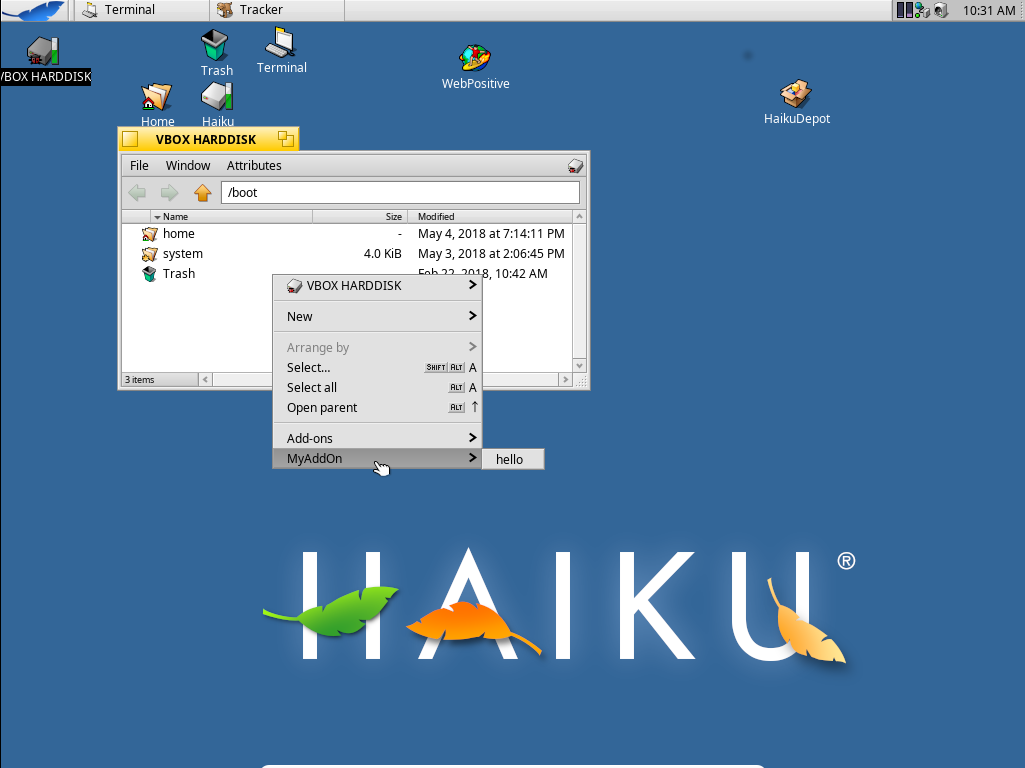
Task: Click the May 3, 2018 at 2:06:45 PM date
Action: (x=491, y=254)
